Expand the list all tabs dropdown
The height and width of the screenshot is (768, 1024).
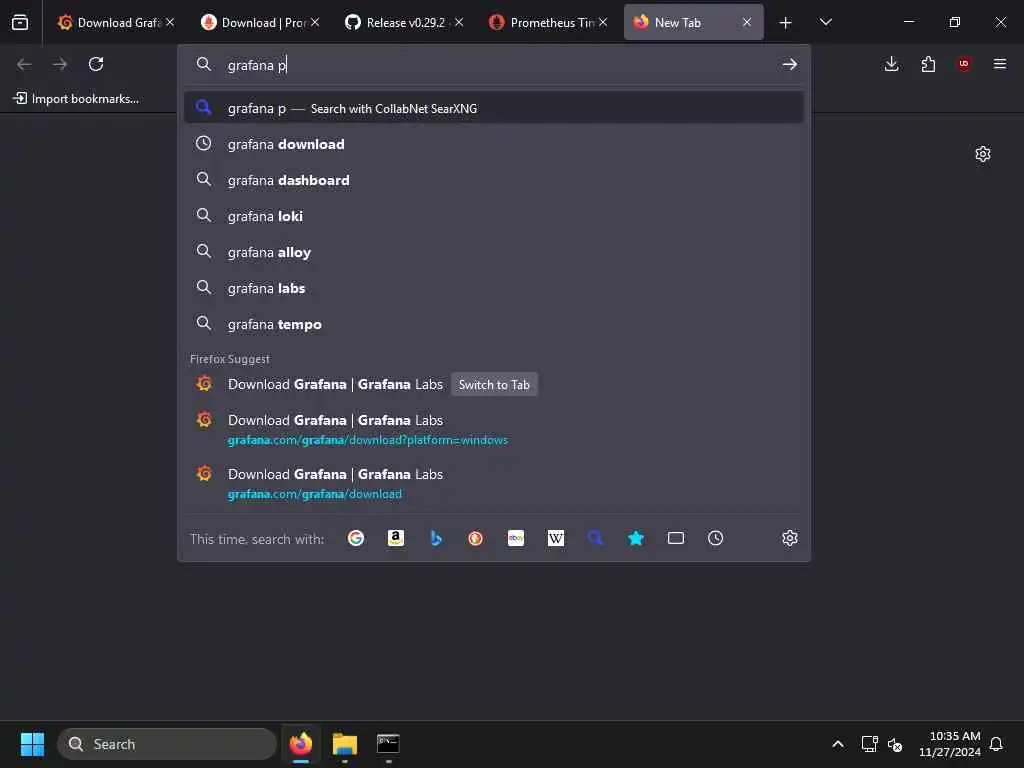[x=825, y=22]
